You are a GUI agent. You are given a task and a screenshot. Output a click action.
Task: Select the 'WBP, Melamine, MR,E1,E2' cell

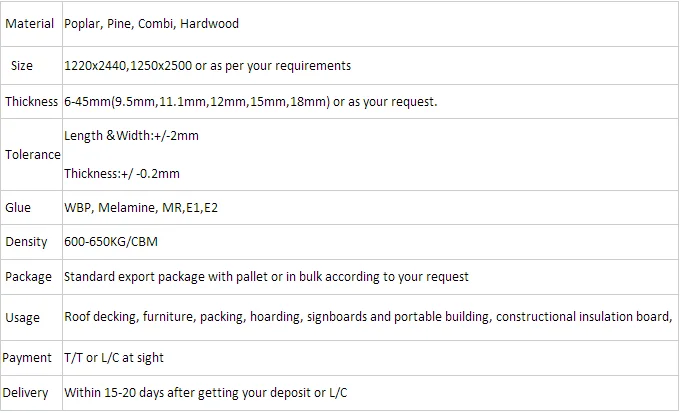coord(141,208)
